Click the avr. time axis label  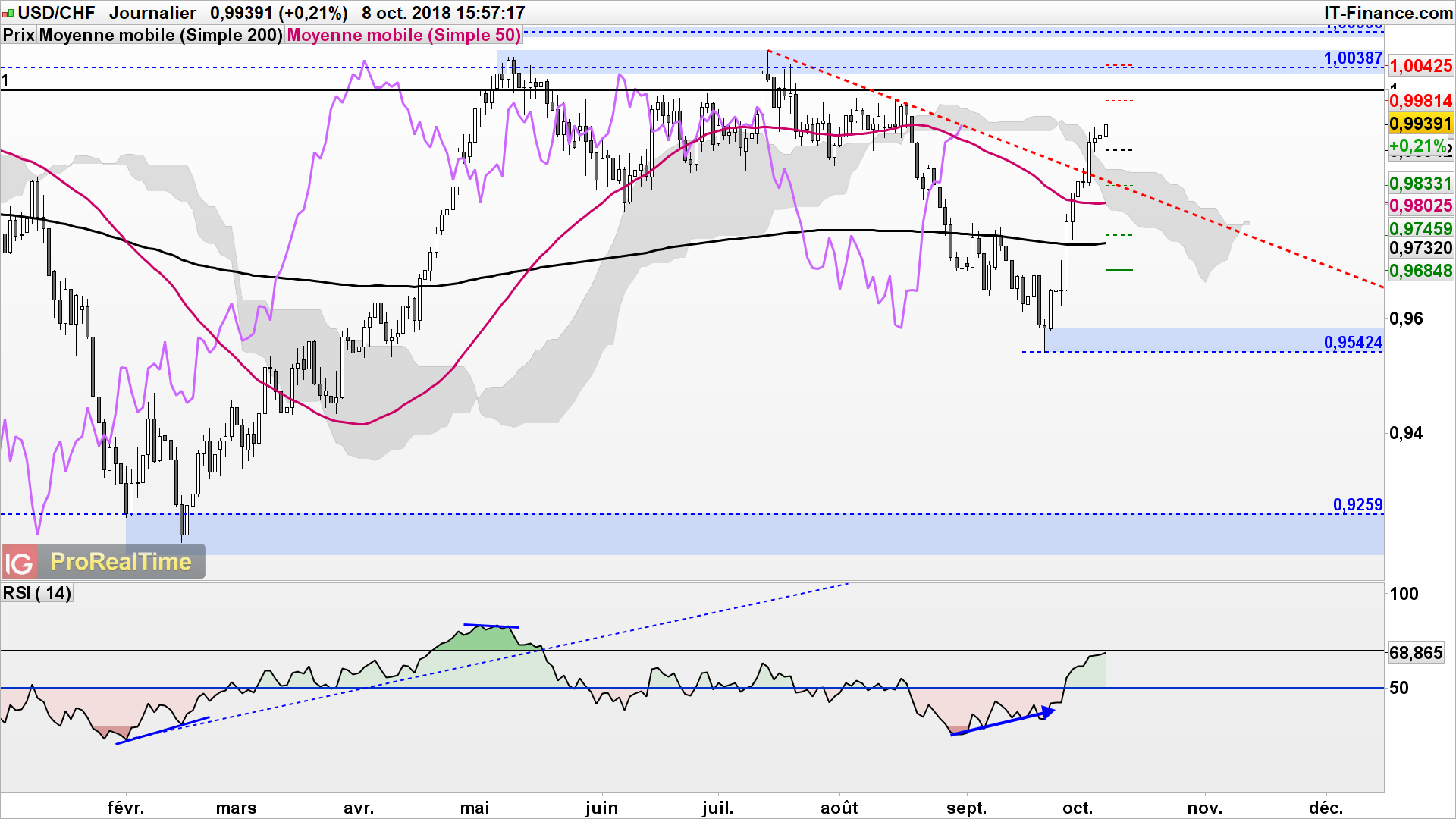coord(358,808)
